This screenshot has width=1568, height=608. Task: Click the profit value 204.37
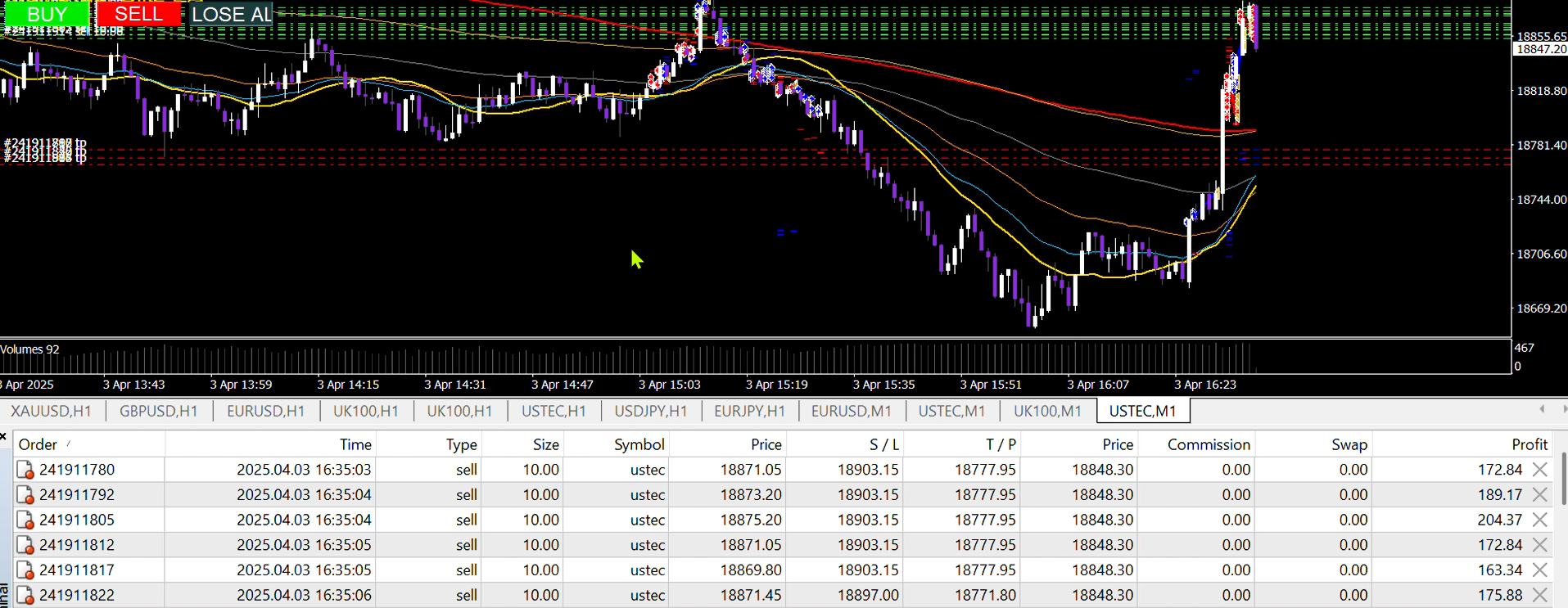tap(1500, 520)
